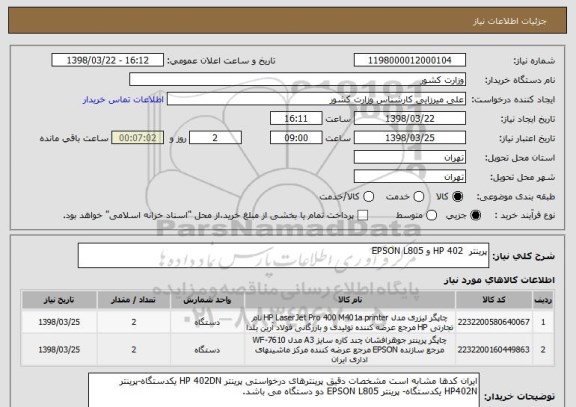Viewport: 576px width, 407px height.
Task: Click the دستگاه unit cell in row 2
Action: click(x=207, y=350)
